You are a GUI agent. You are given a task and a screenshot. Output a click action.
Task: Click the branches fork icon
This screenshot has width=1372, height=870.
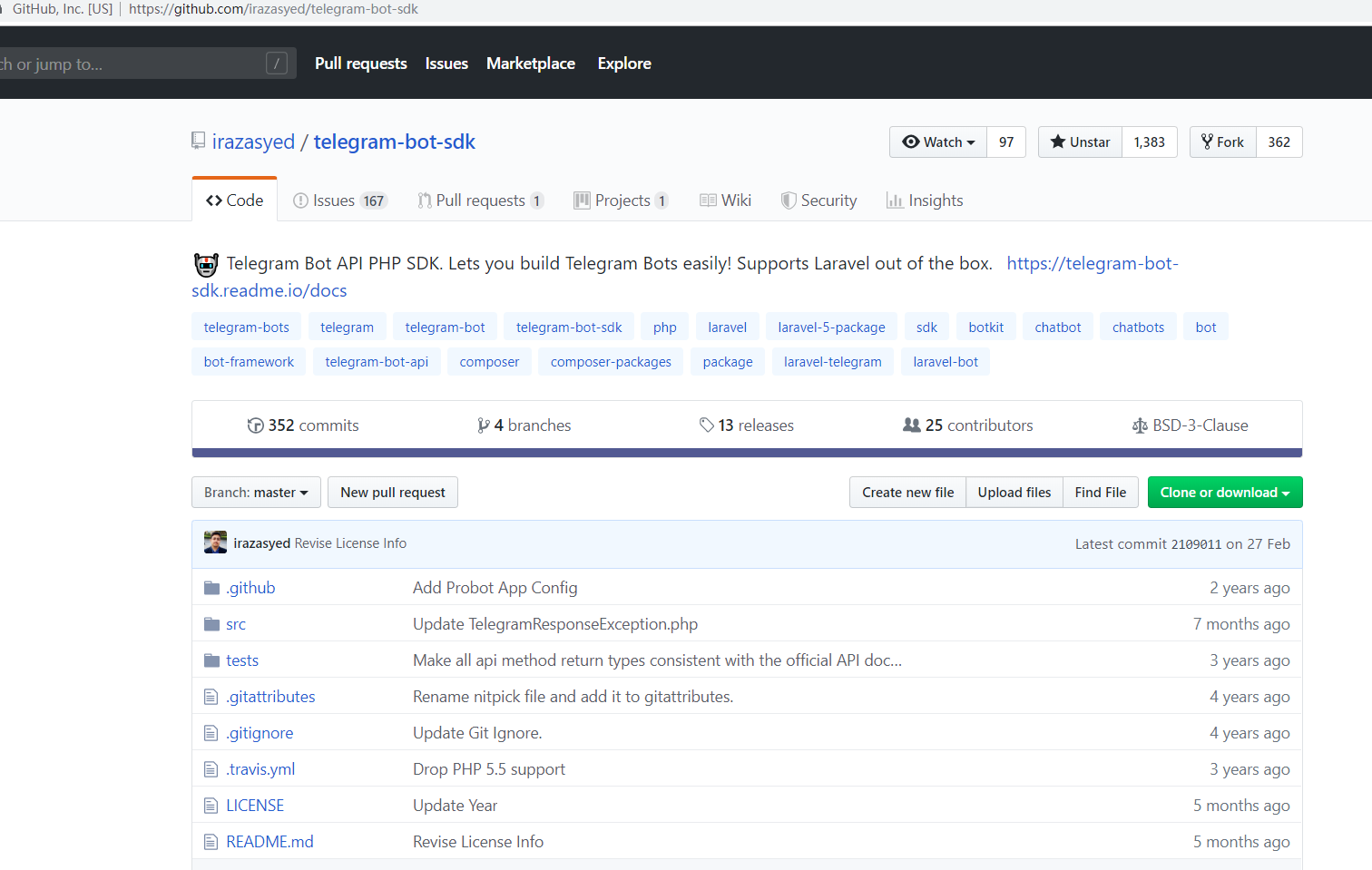click(x=484, y=425)
